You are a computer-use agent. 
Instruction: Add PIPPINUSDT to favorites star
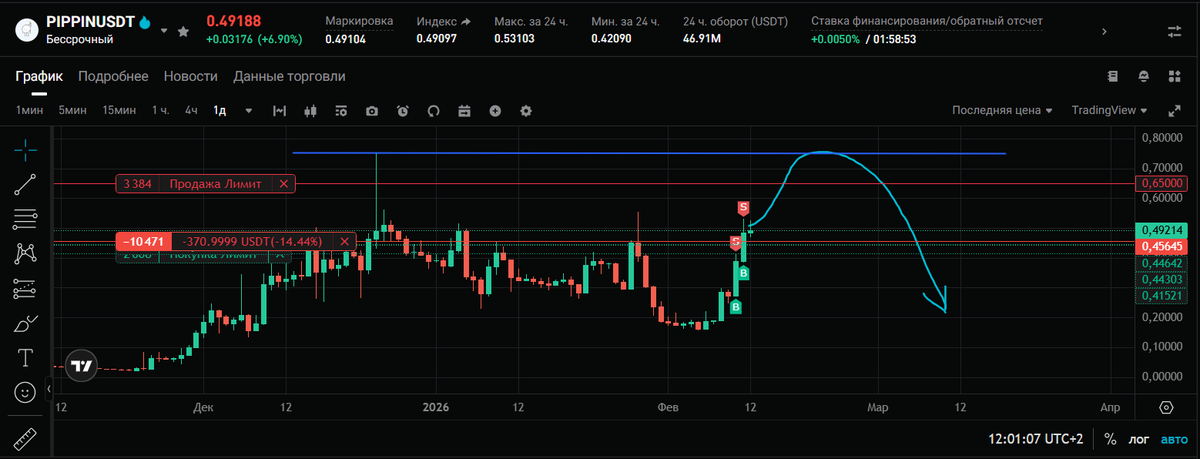coord(183,31)
